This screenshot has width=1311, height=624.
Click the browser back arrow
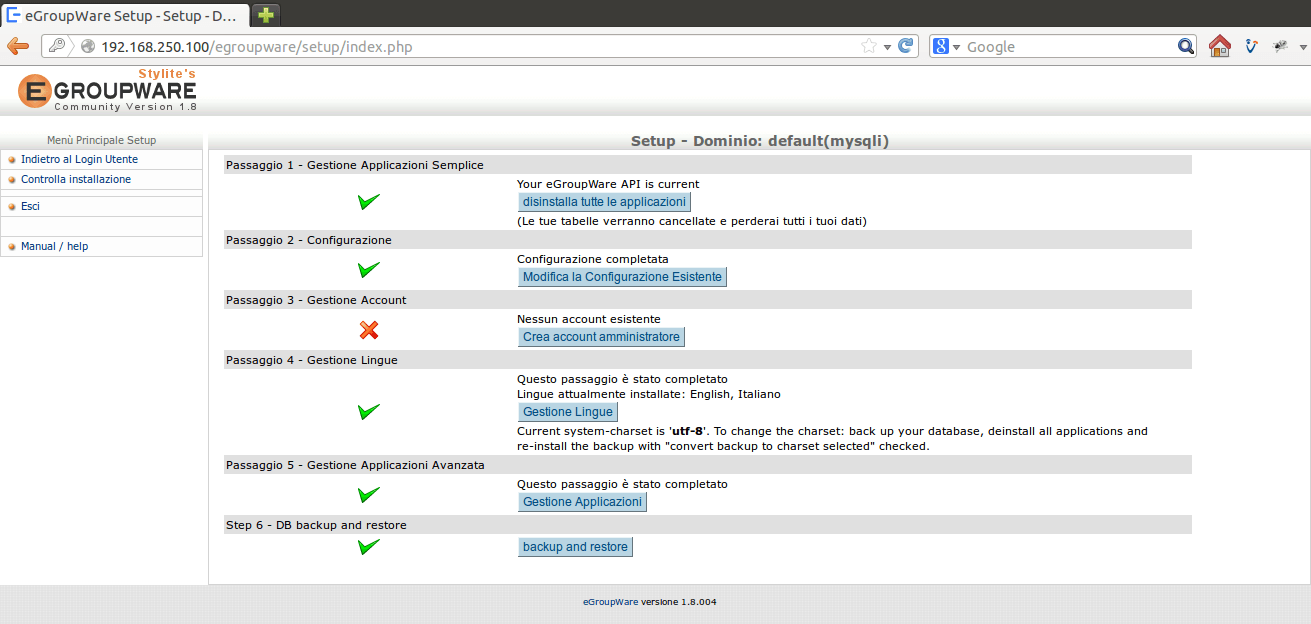coord(18,46)
